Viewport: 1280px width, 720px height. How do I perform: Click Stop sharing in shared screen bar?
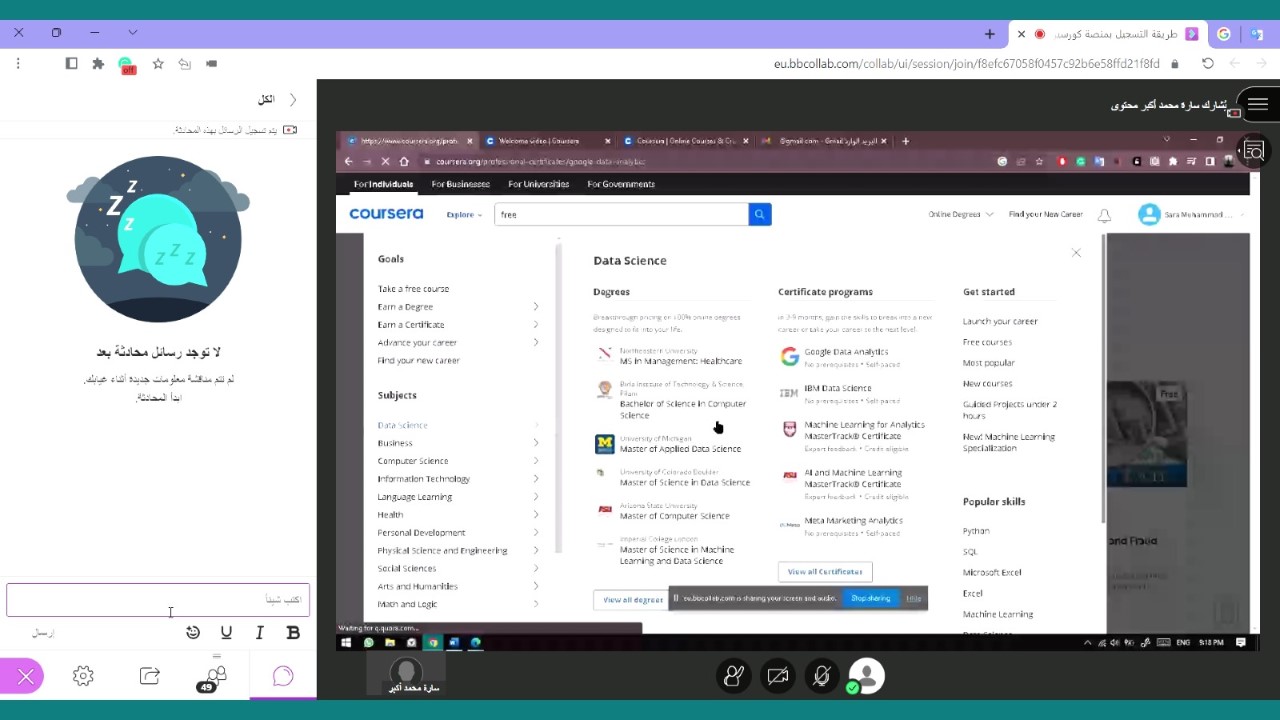pyautogui.click(x=870, y=598)
